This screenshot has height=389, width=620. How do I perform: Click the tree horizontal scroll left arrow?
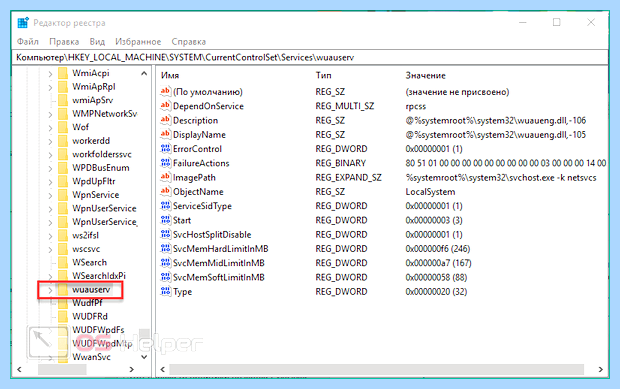[x=19, y=369]
